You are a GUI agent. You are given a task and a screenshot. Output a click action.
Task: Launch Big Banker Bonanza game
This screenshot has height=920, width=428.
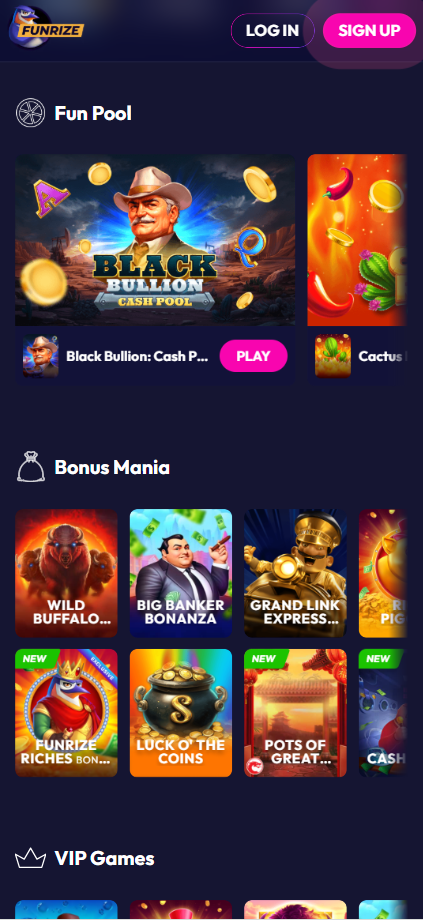click(181, 573)
